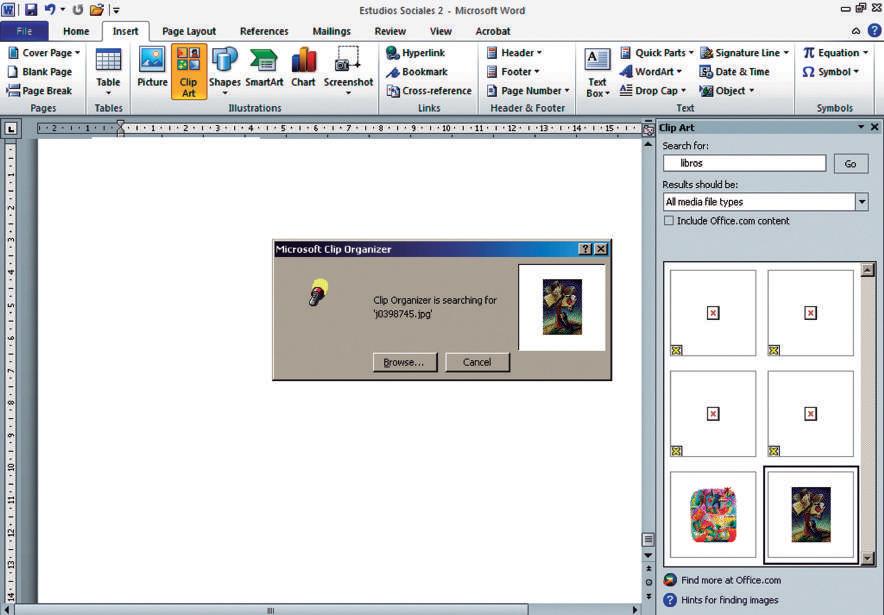The image size is (884, 615).
Task: Insert a SmartArt graphic
Action: click(264, 68)
